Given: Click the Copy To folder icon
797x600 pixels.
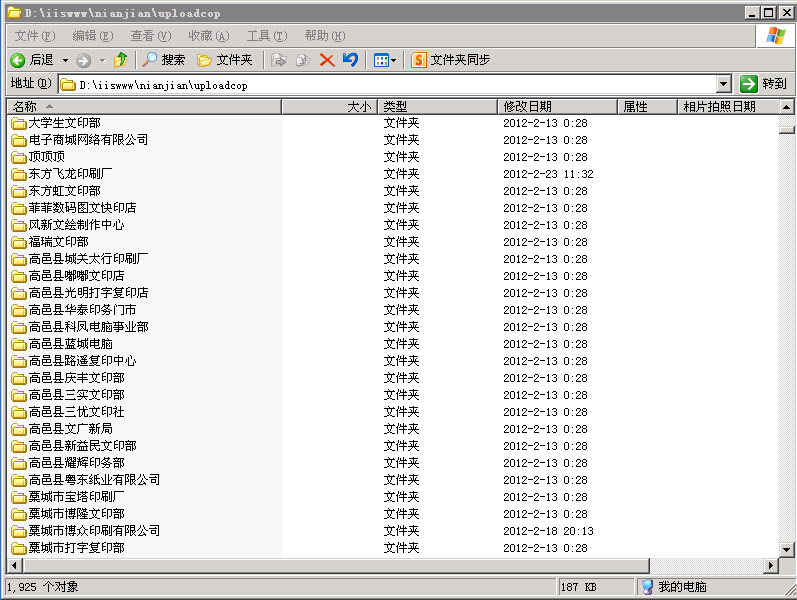Looking at the screenshot, I should pyautogui.click(x=303, y=60).
